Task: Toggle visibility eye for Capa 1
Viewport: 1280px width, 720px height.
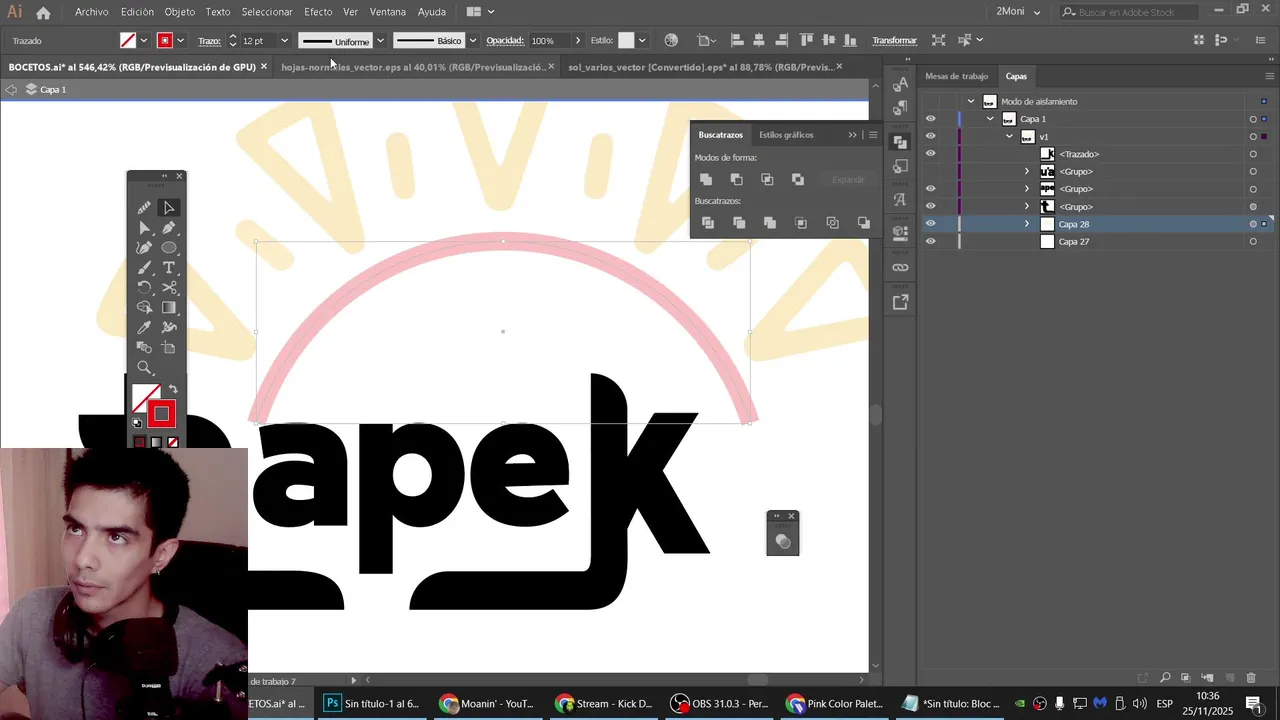Action: (x=931, y=119)
